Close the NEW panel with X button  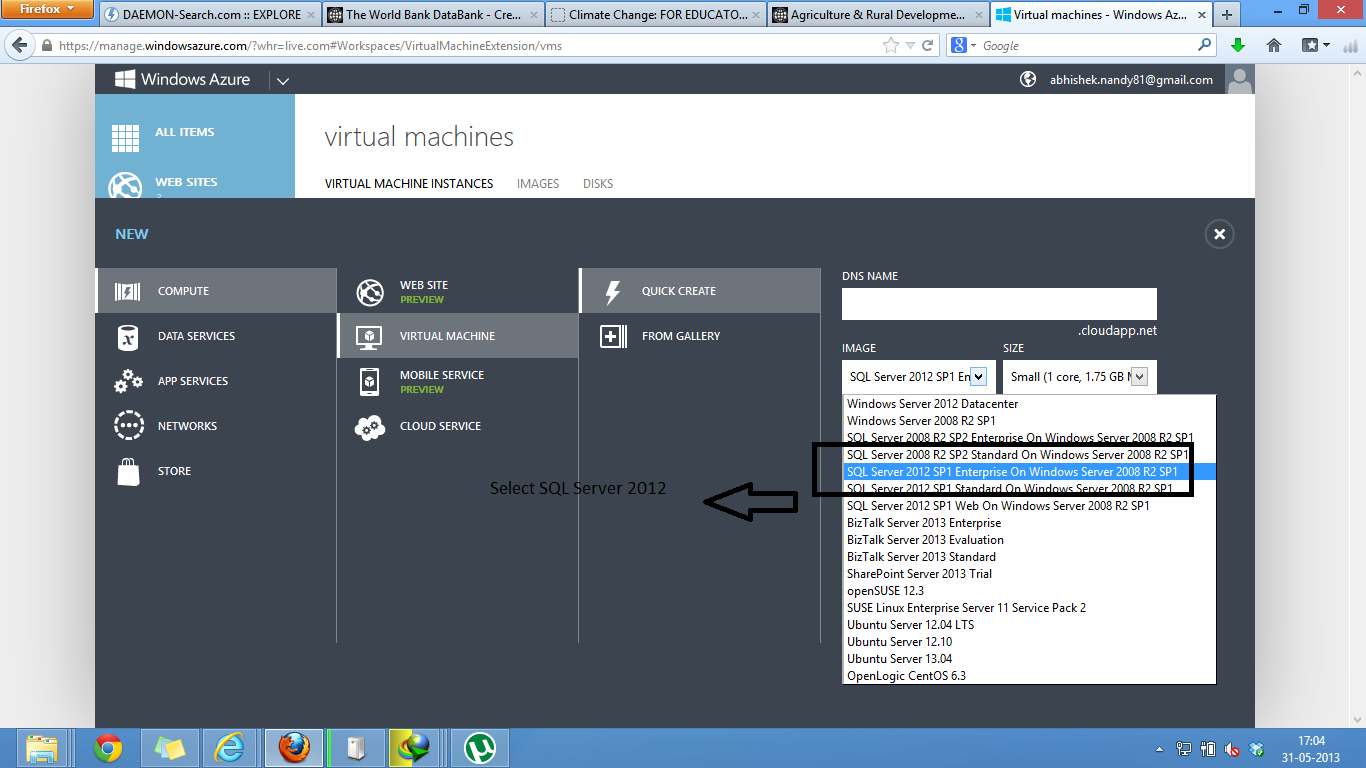click(x=1219, y=234)
